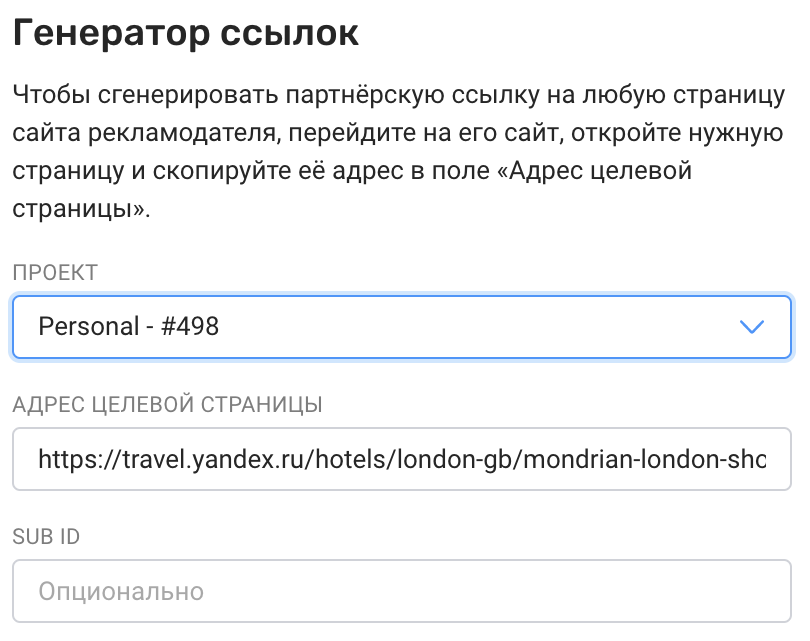Click the 'Опционально' placeholder text

point(121,591)
